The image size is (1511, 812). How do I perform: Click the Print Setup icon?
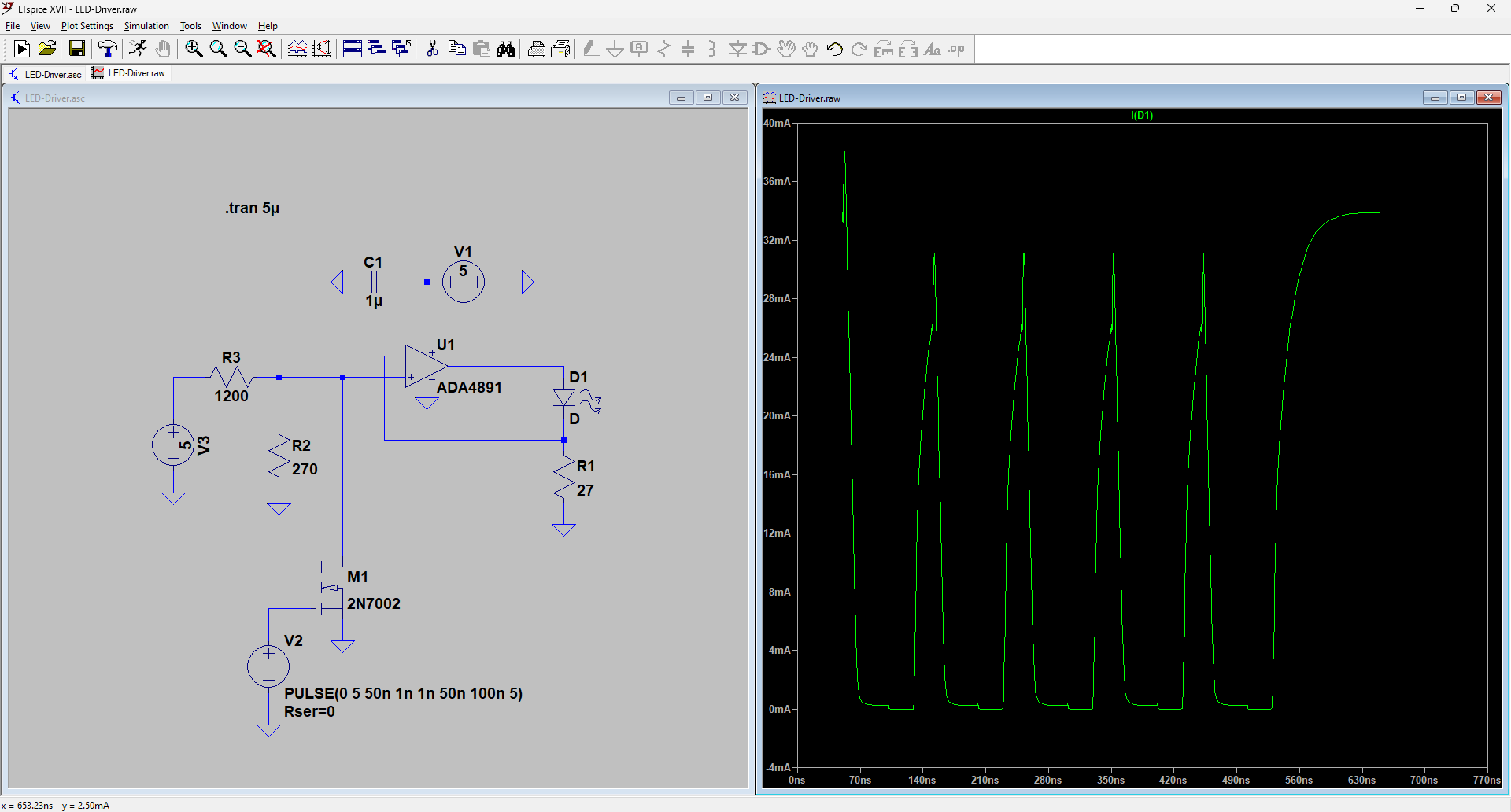click(537, 49)
